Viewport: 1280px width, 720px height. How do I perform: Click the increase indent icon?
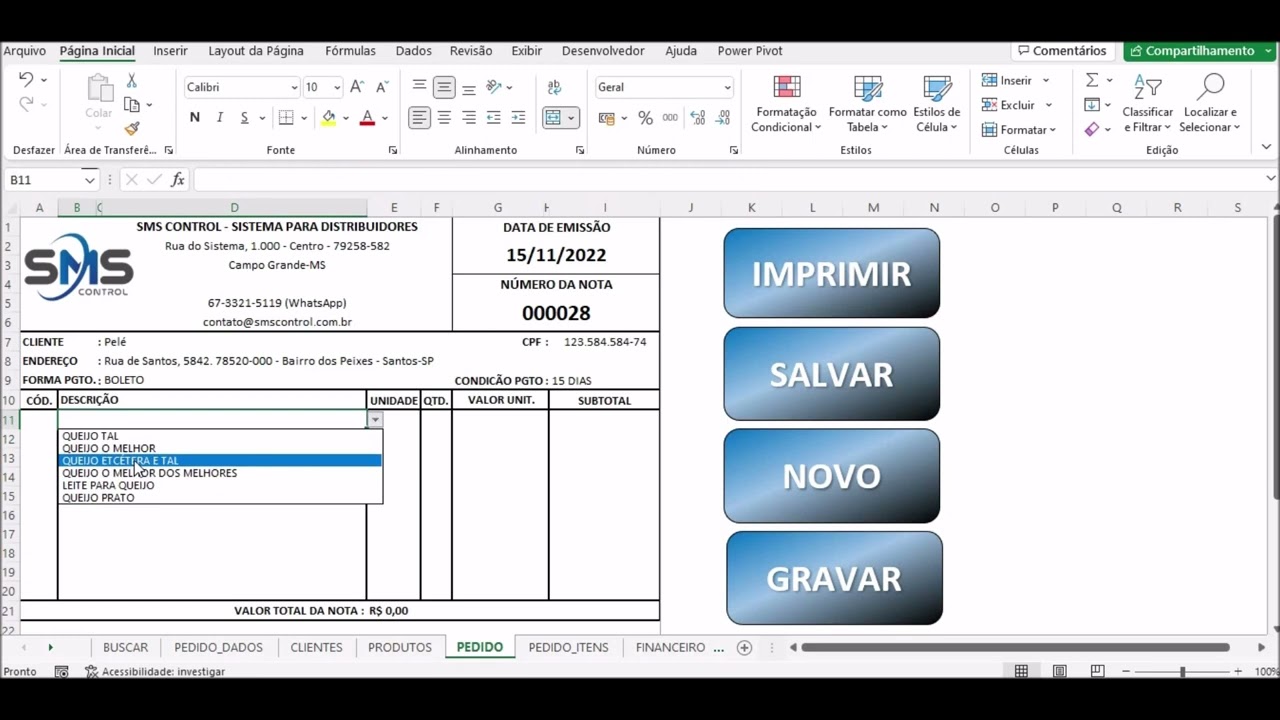coord(518,118)
